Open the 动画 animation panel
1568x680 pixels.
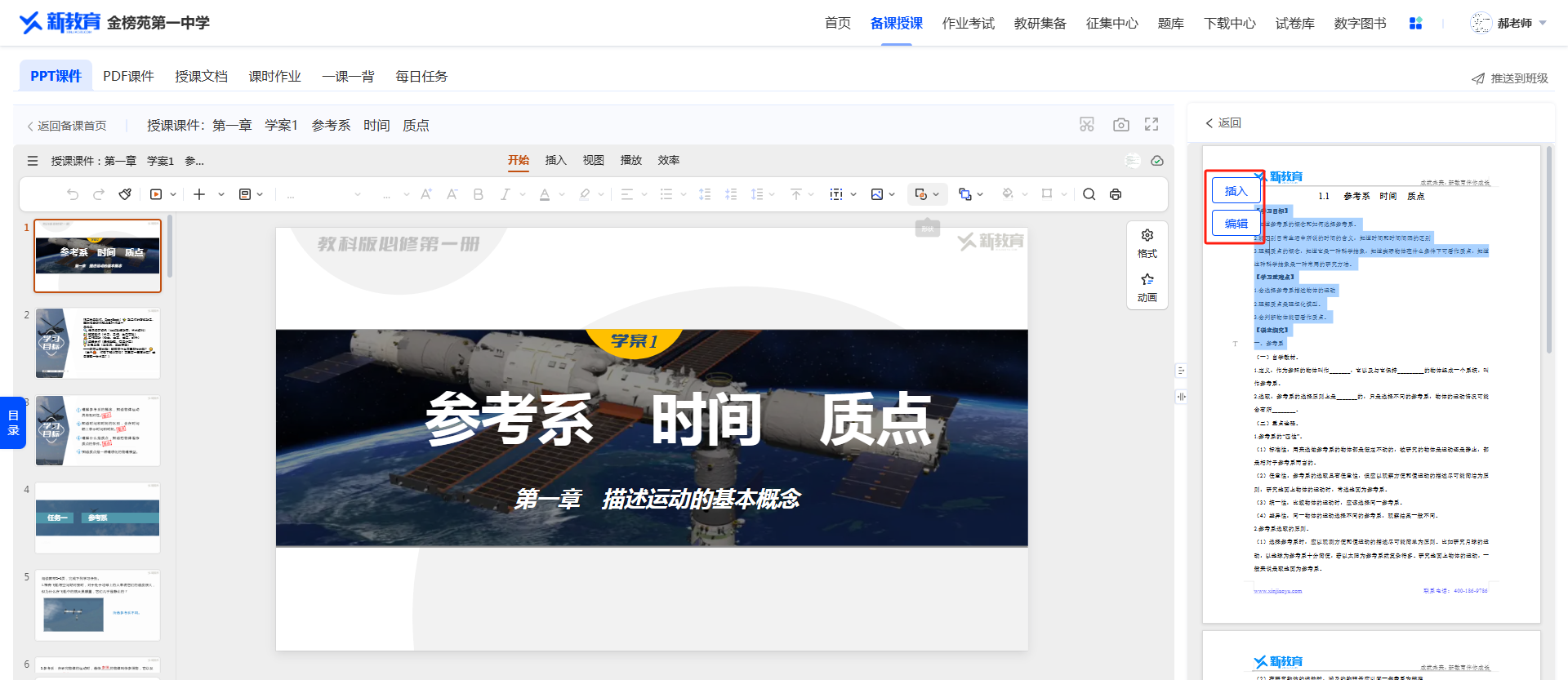click(1147, 288)
